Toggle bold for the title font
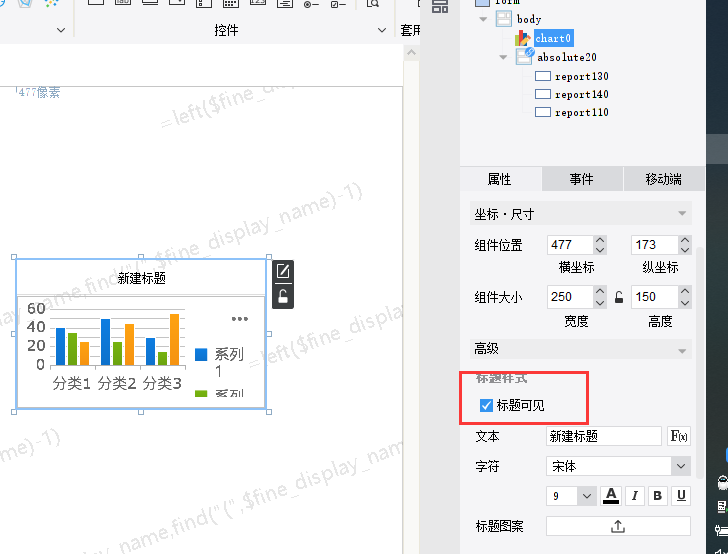This screenshot has width=728, height=554. 657,496
